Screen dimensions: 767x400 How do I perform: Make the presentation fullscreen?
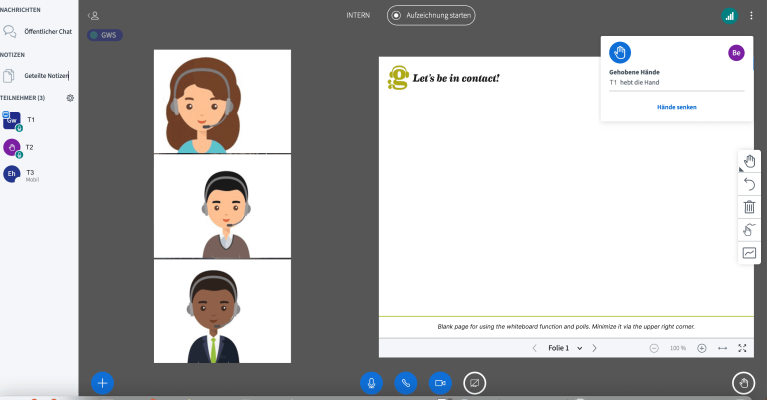click(742, 348)
